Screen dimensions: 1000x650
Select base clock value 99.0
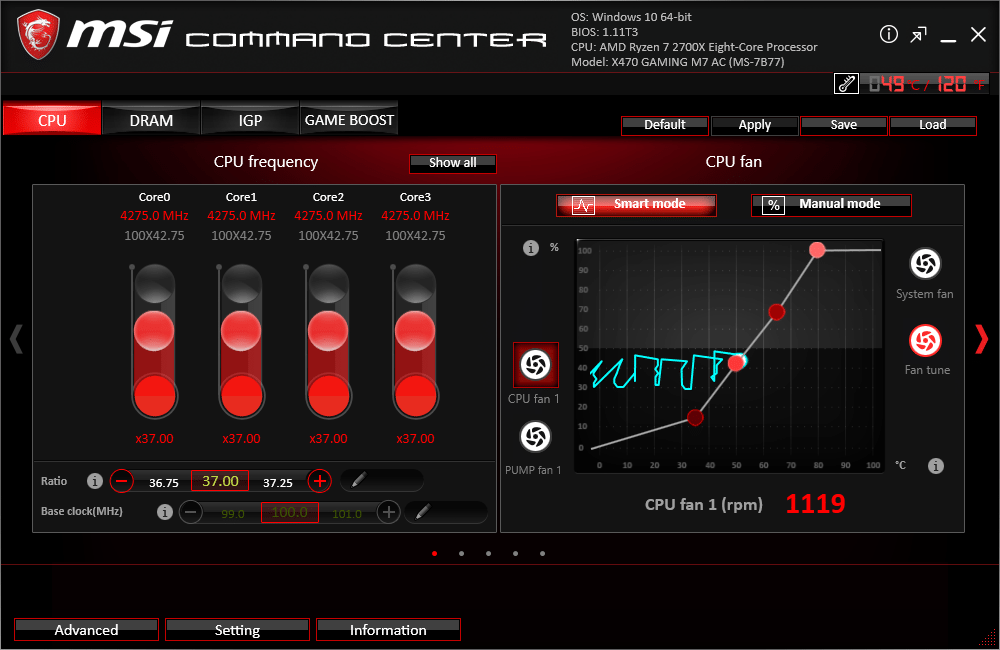(232, 514)
